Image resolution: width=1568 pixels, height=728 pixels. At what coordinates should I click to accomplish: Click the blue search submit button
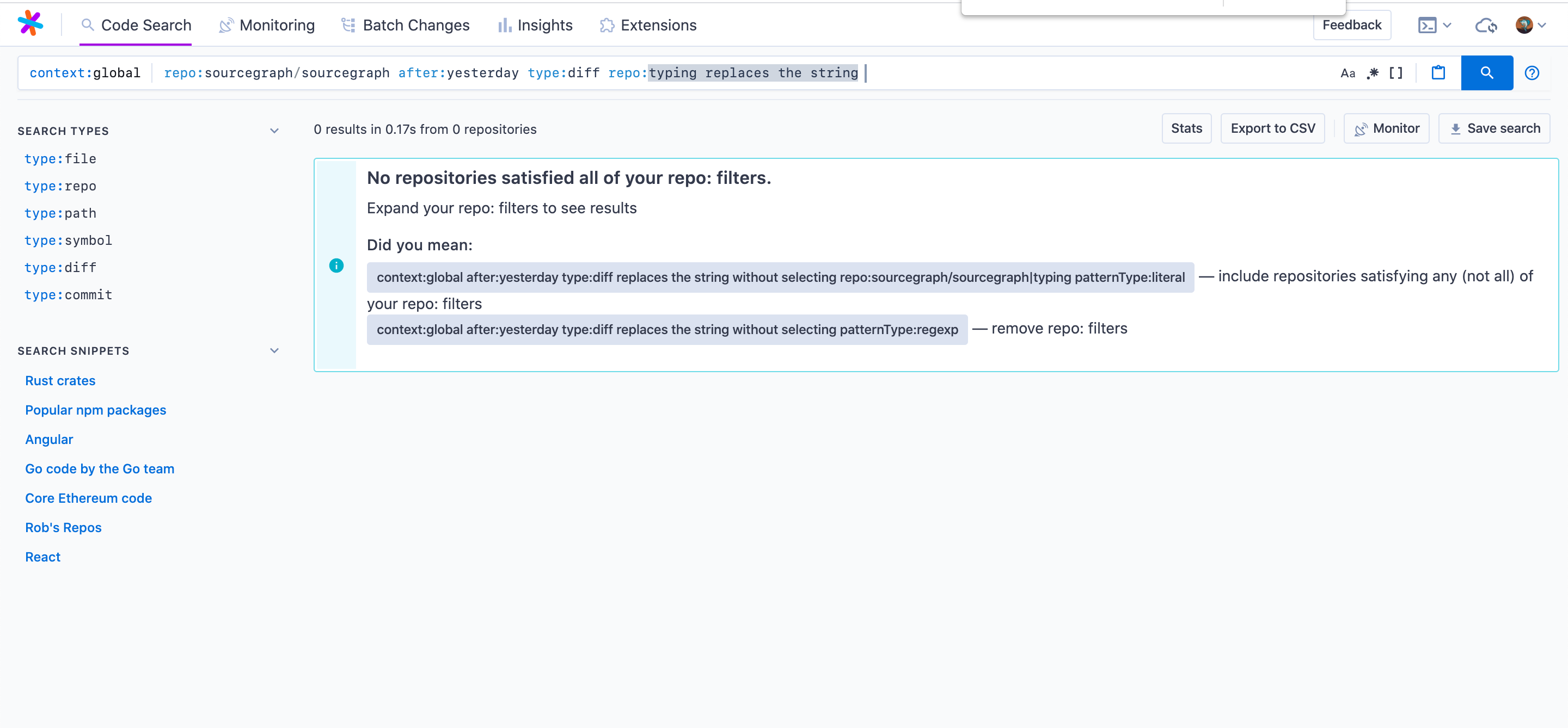pyautogui.click(x=1486, y=73)
